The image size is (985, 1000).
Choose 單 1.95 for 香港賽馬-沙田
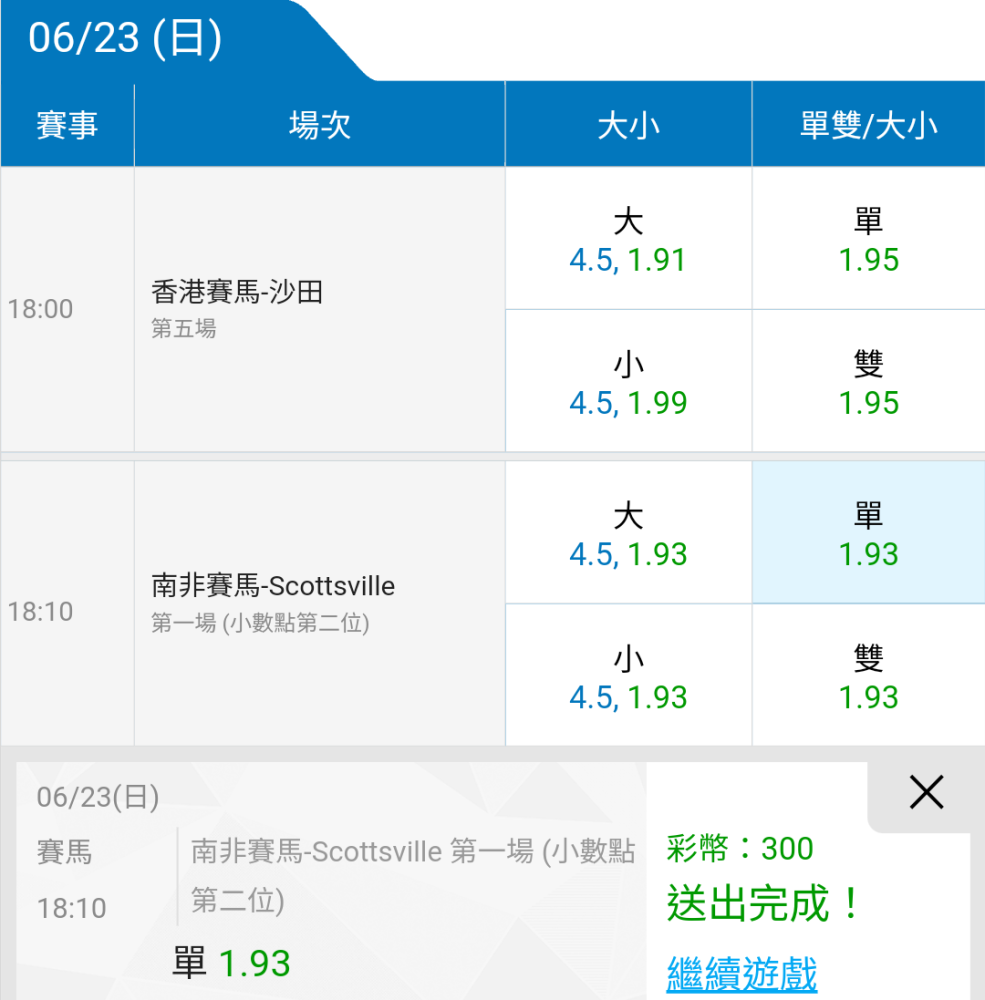868,240
